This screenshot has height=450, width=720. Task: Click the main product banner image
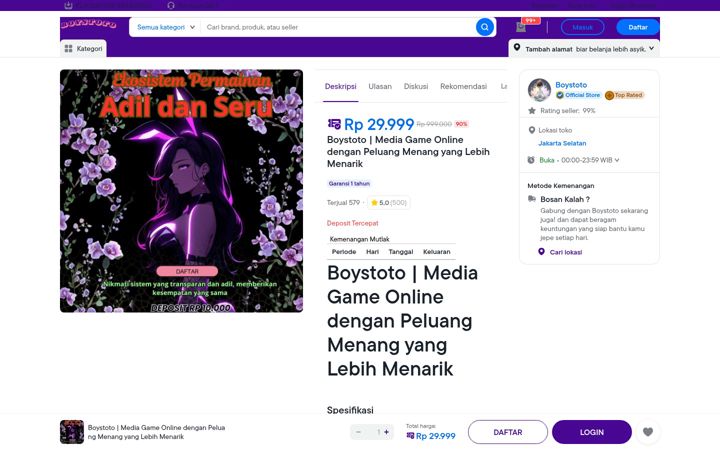pos(181,191)
